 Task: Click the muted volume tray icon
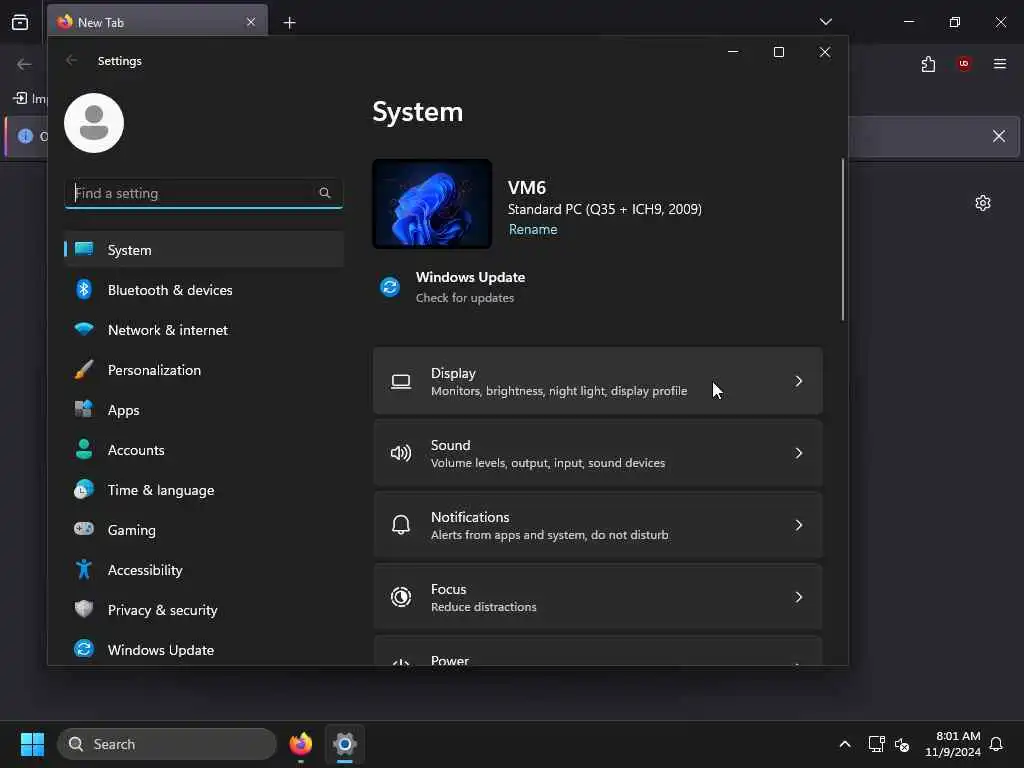[x=902, y=744]
